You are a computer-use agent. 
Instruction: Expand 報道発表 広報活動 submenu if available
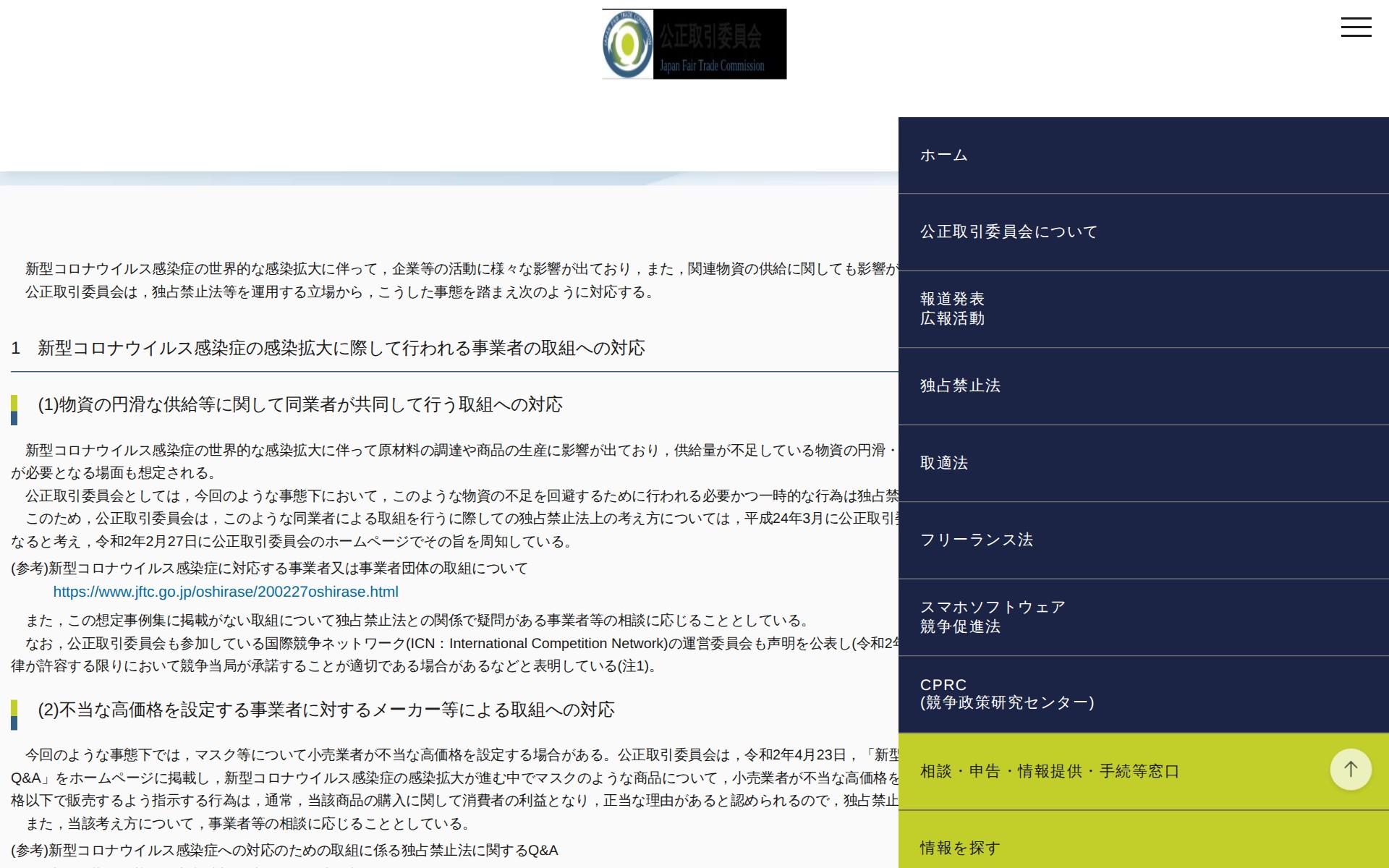point(952,308)
